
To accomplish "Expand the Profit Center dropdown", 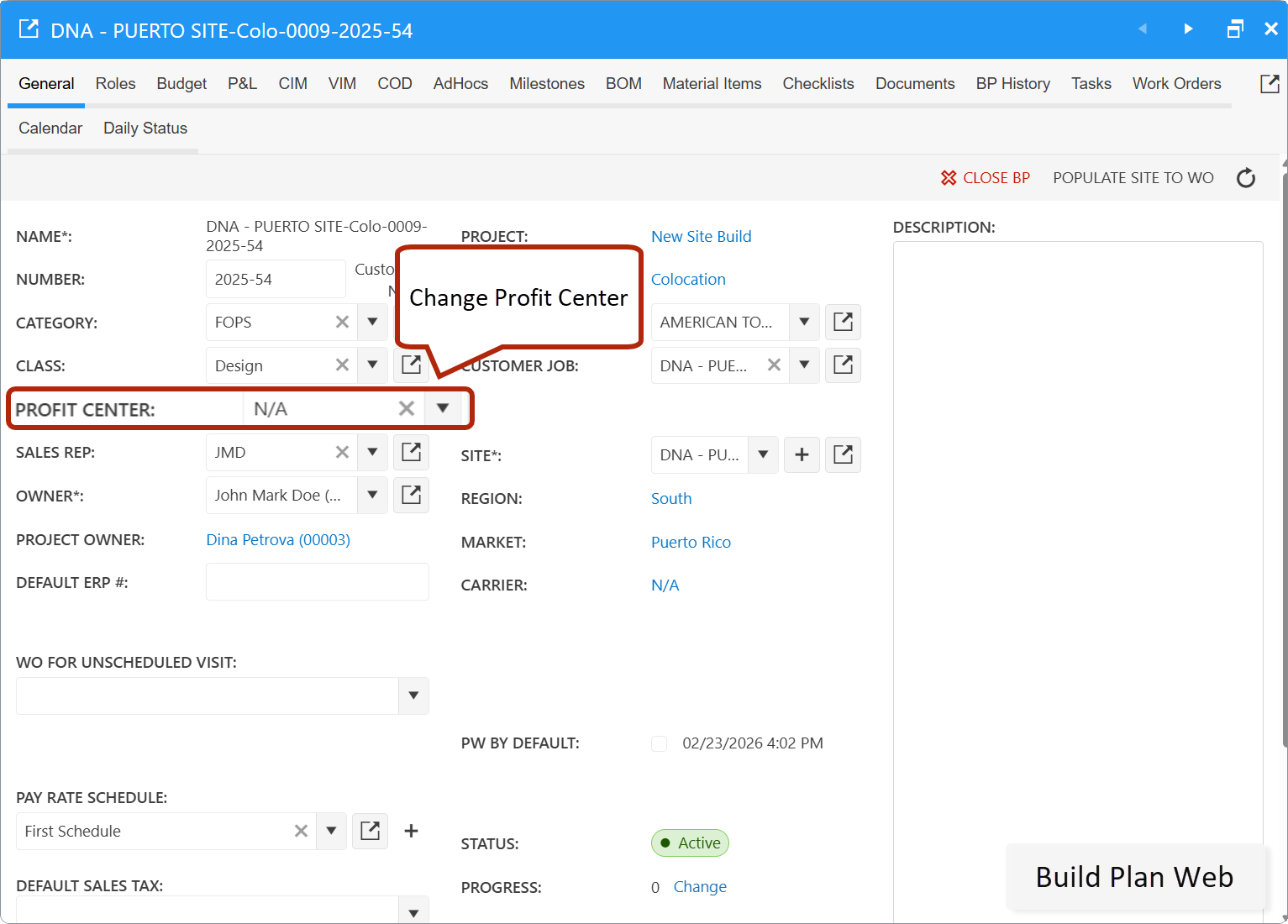I will [443, 409].
